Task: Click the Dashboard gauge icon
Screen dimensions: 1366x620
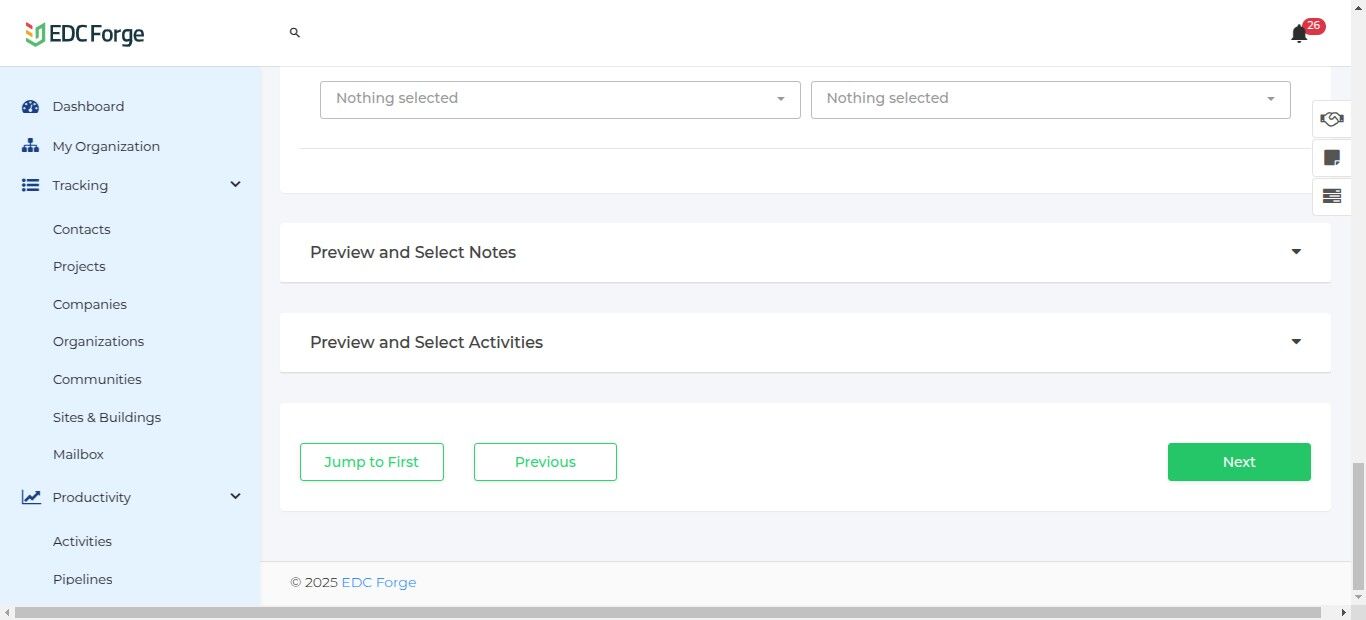Action: [x=30, y=107]
